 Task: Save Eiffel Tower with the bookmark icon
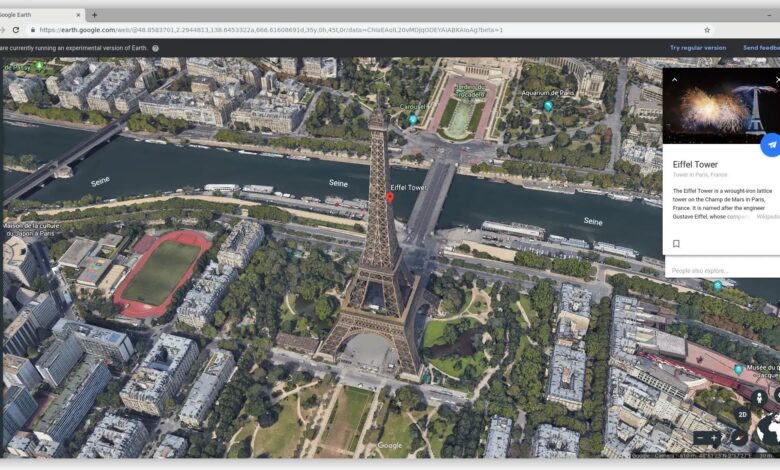coord(676,244)
